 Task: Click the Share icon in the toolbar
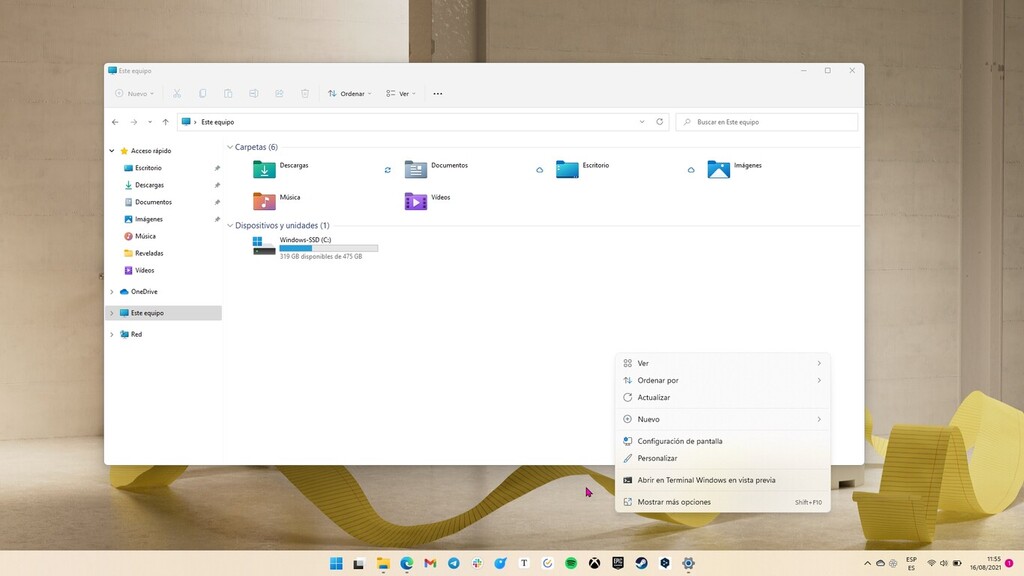point(279,93)
